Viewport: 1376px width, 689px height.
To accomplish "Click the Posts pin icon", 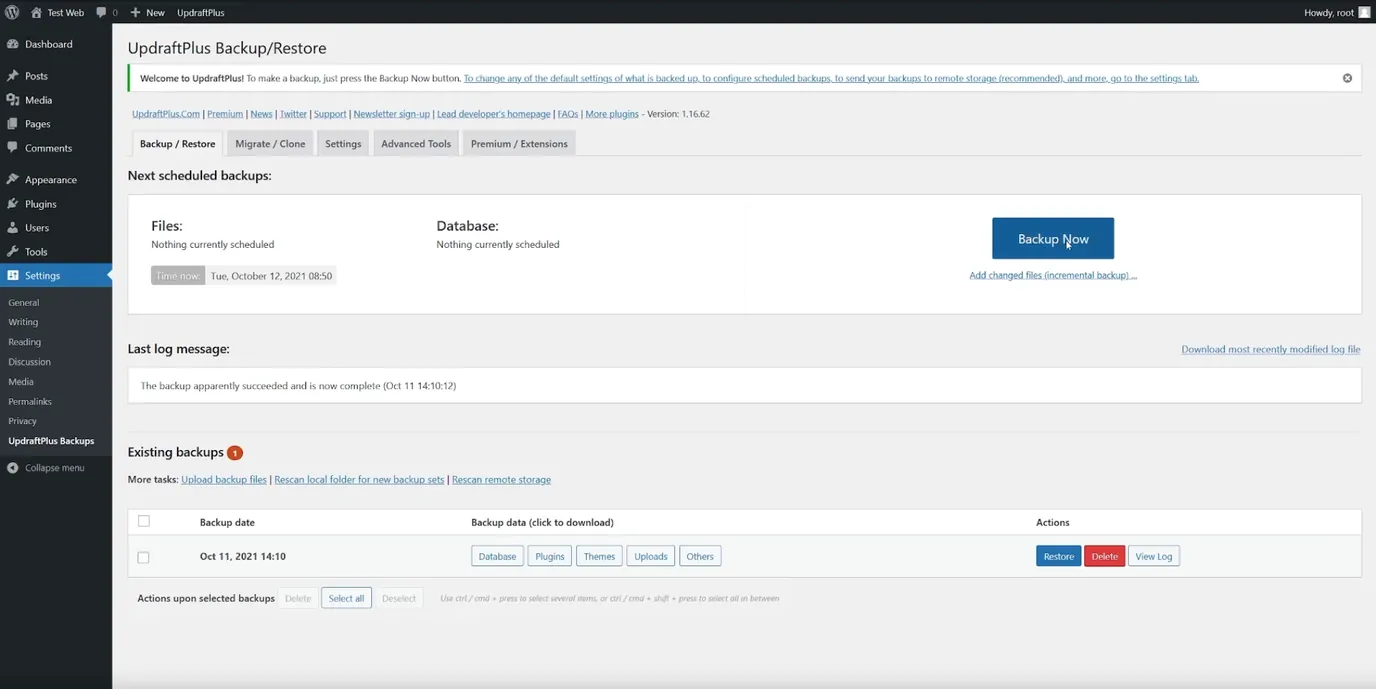I will tap(12, 76).
